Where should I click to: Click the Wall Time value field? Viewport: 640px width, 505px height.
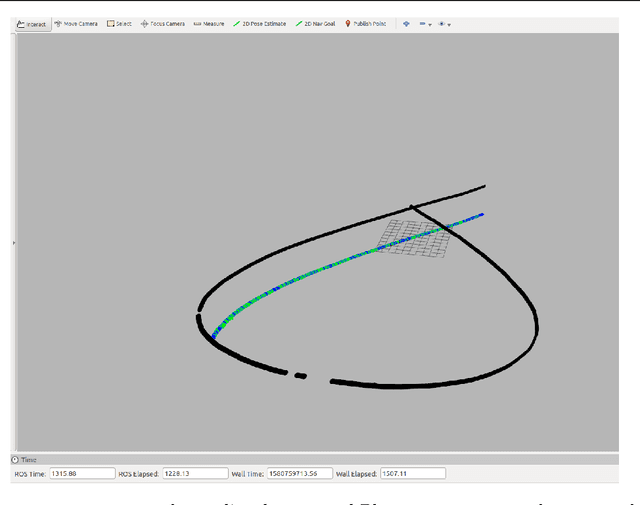[x=299, y=473]
